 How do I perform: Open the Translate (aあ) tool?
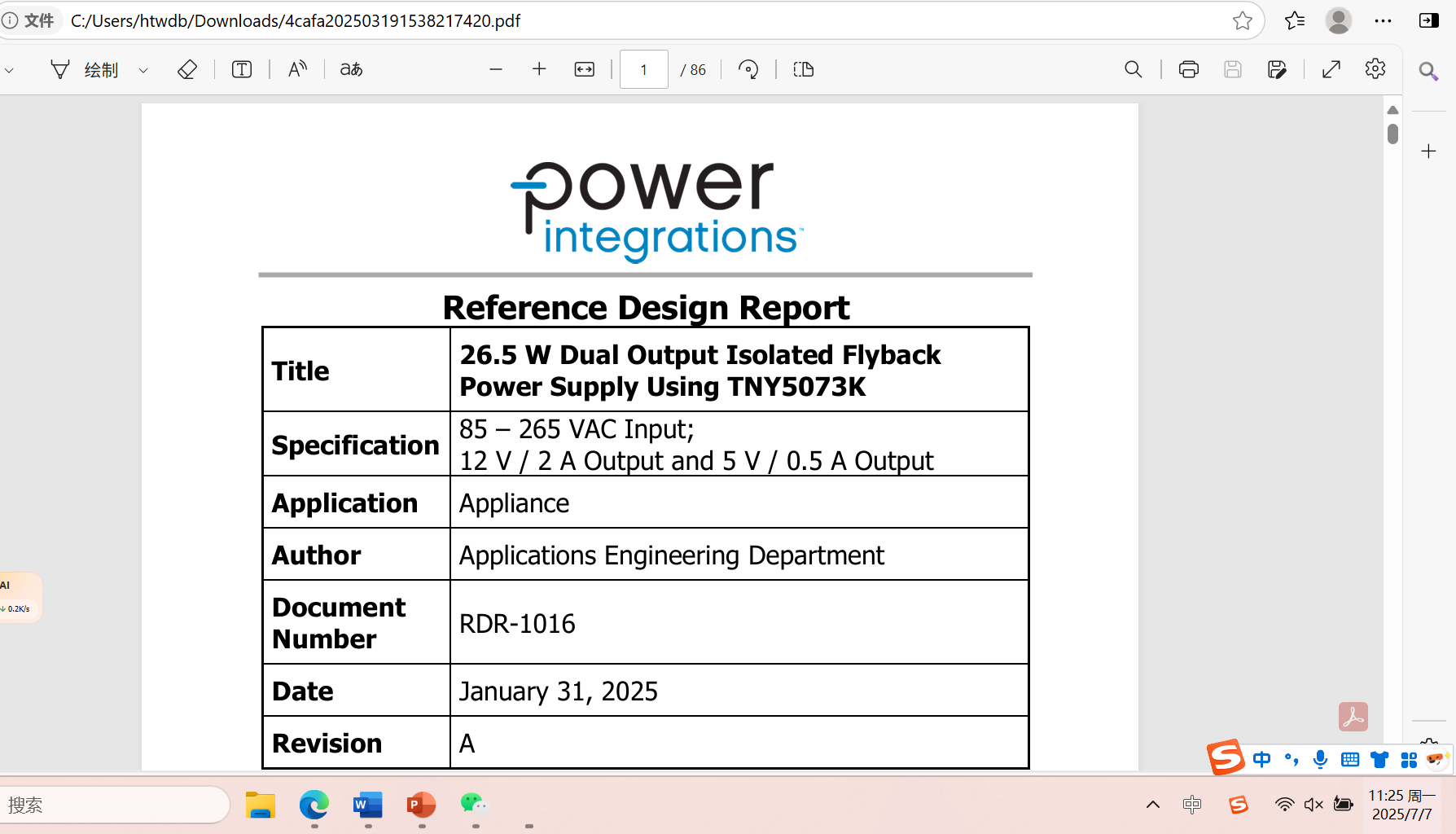352,69
